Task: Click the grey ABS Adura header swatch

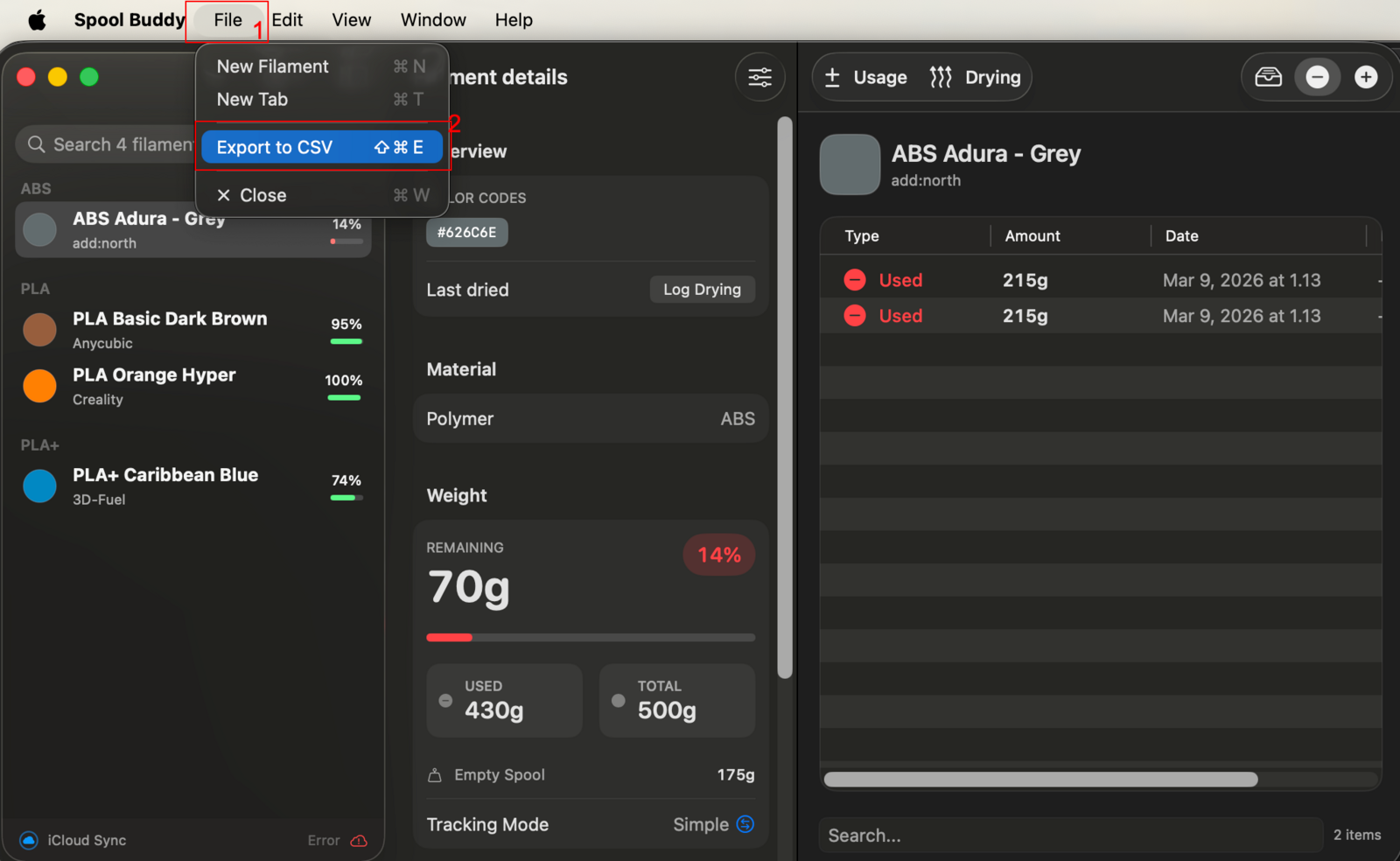Action: tap(850, 164)
